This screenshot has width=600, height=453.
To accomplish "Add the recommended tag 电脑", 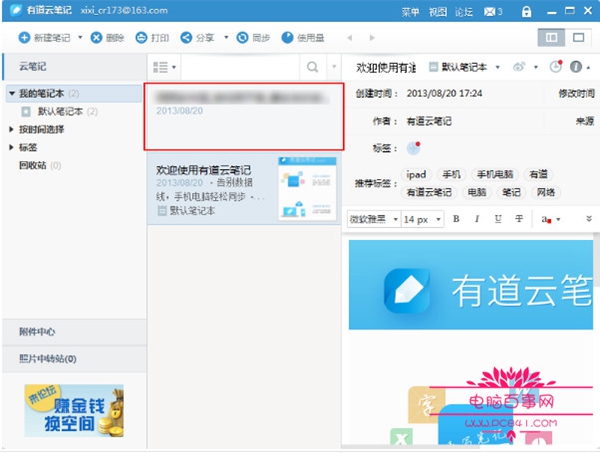I will 477,192.
